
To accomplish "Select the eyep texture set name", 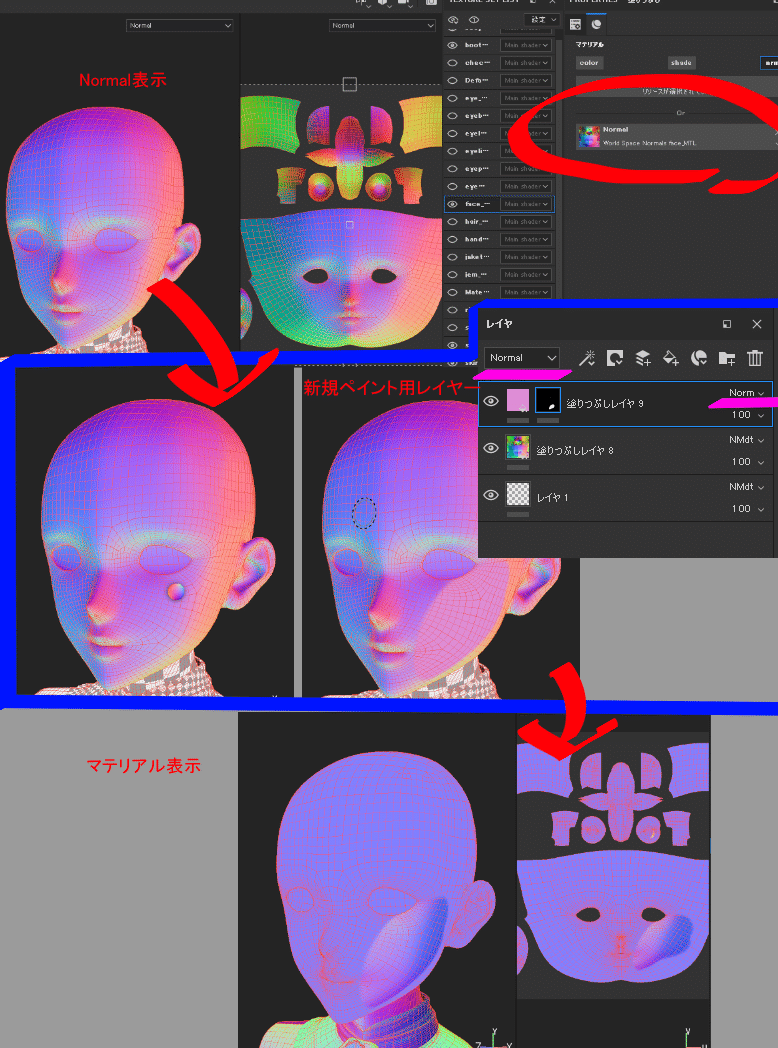I will (x=477, y=169).
